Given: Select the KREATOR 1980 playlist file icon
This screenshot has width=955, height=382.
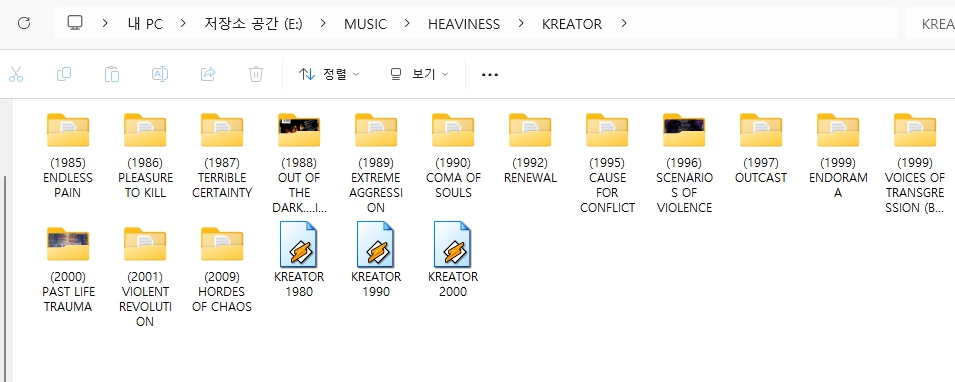Looking at the screenshot, I should click(x=299, y=244).
